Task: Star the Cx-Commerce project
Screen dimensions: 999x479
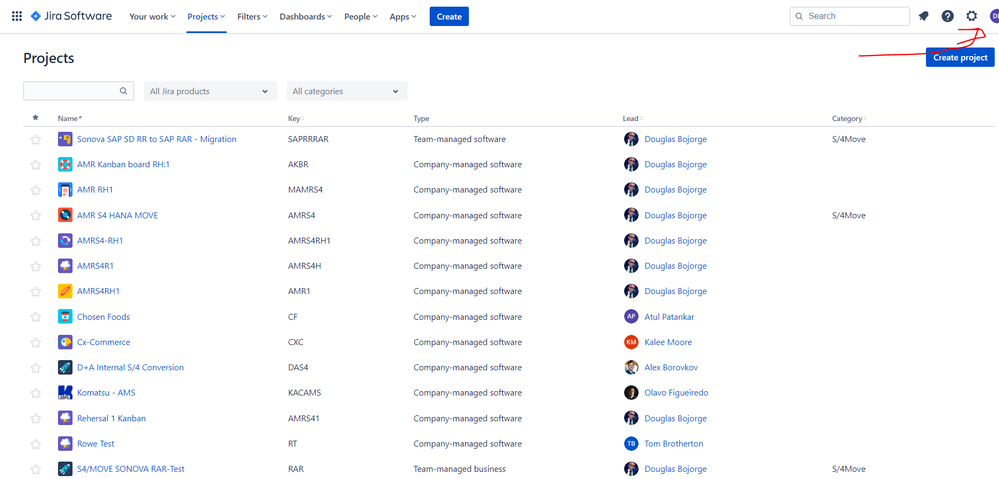Action: click(x=36, y=342)
